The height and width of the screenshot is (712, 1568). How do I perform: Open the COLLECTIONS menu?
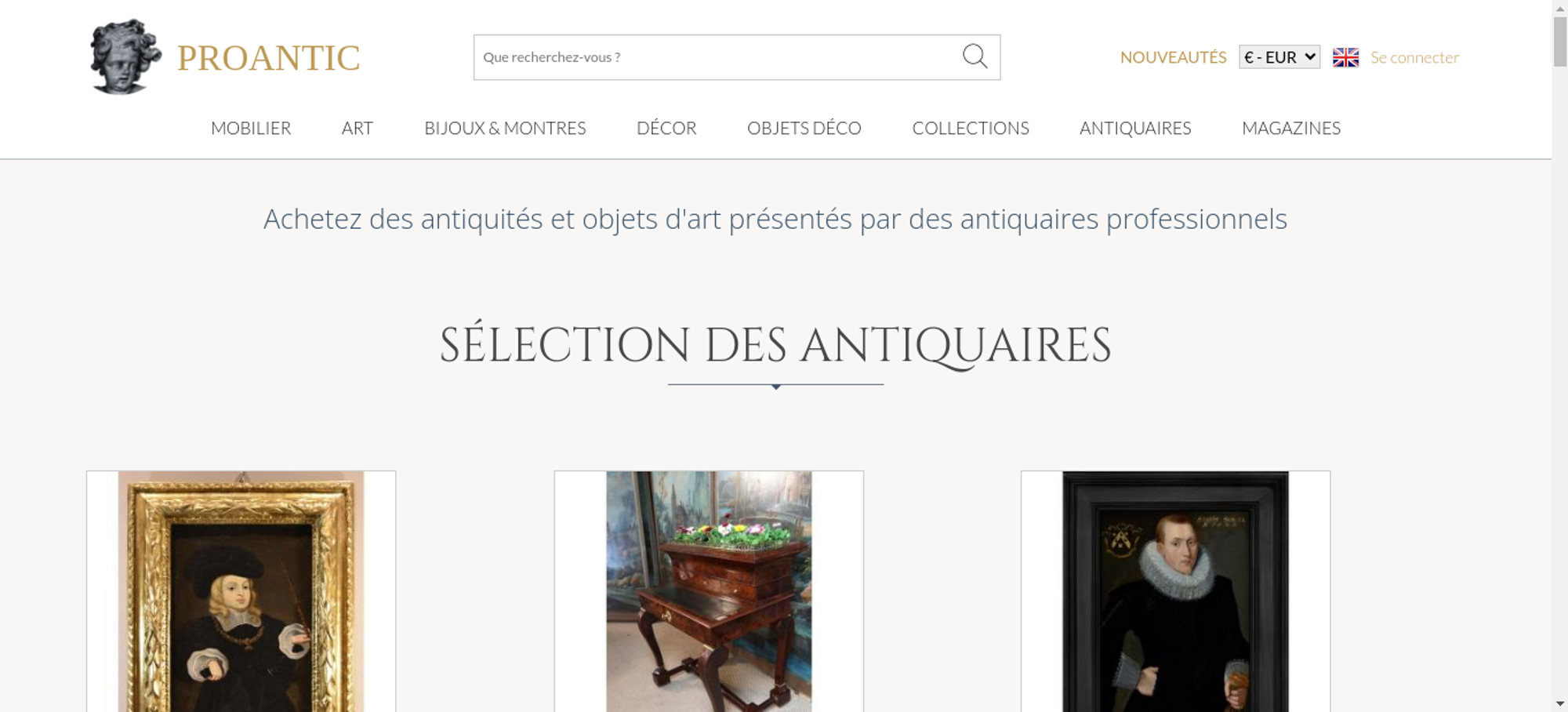(971, 128)
